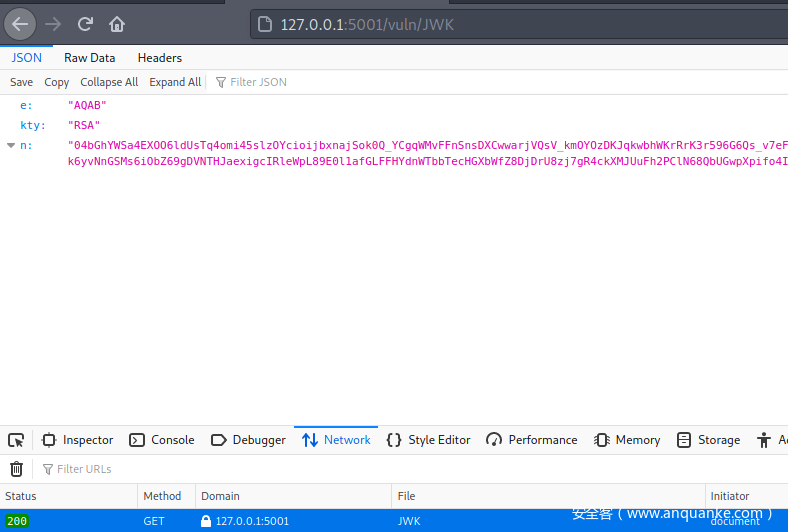Open the Headers tab
788x532 pixels.
[160, 58]
